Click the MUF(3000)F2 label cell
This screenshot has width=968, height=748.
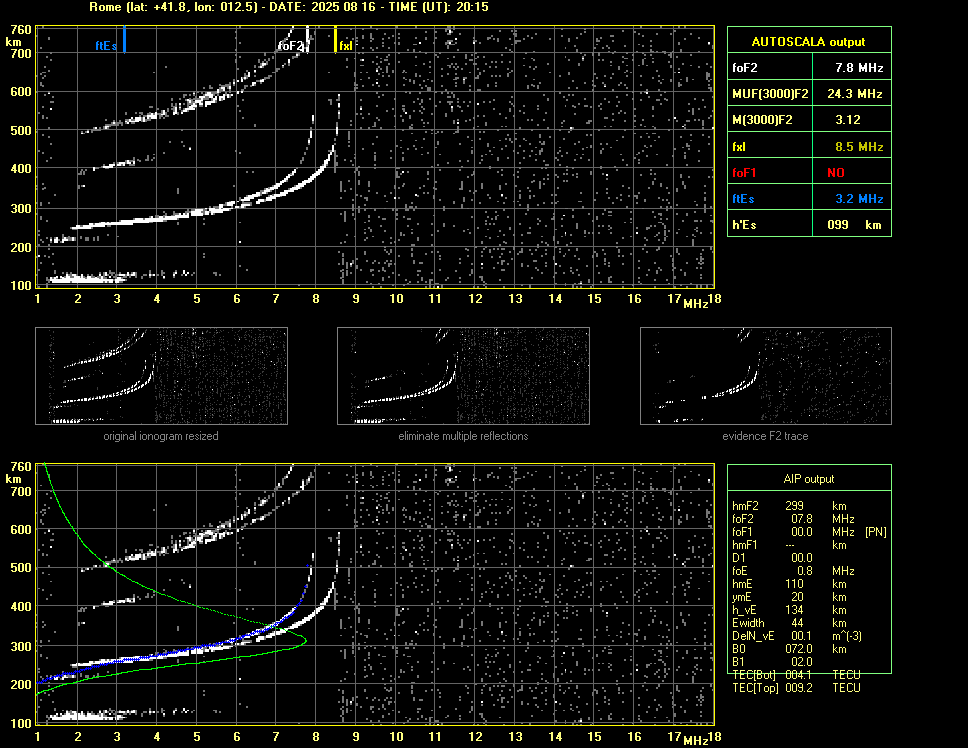770,93
